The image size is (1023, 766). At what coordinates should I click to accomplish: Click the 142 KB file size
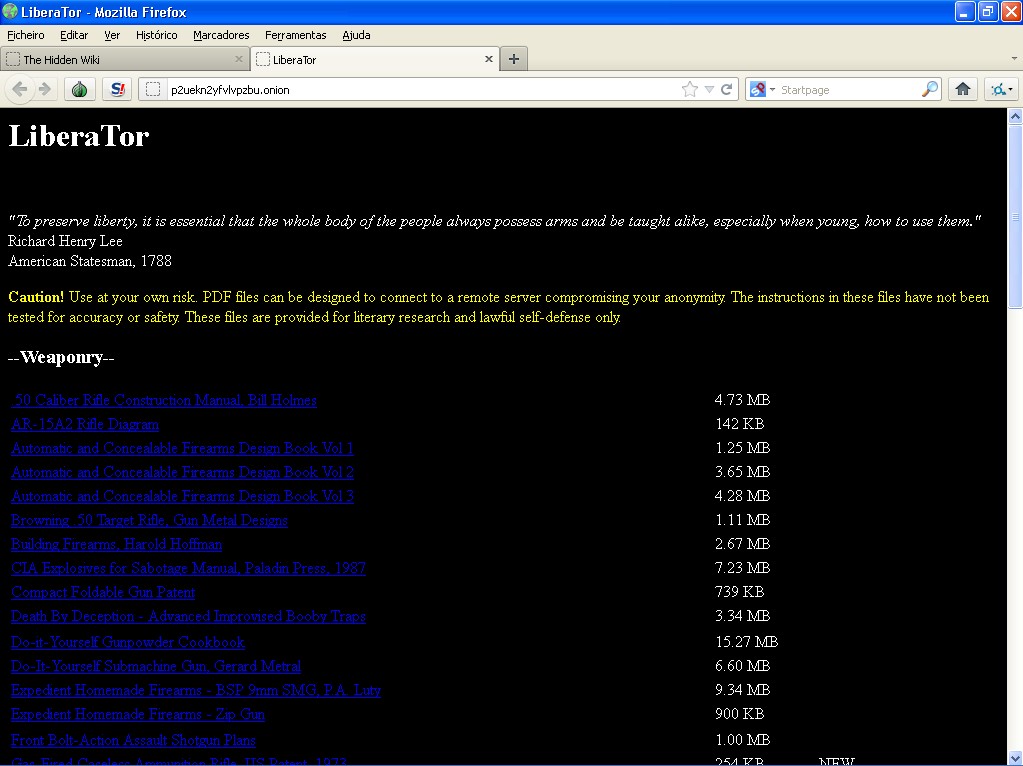739,424
